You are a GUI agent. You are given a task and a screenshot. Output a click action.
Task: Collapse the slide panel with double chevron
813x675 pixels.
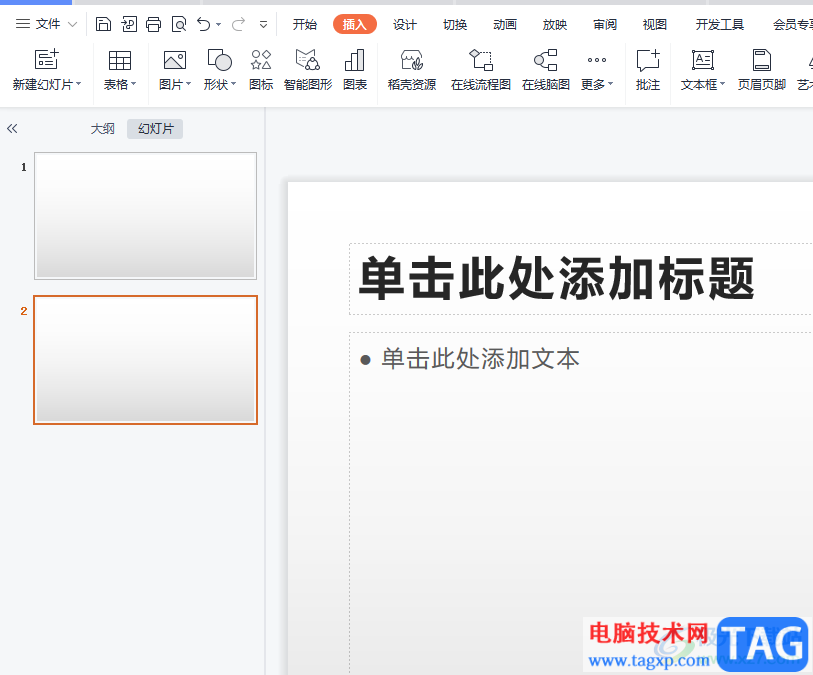[13, 129]
